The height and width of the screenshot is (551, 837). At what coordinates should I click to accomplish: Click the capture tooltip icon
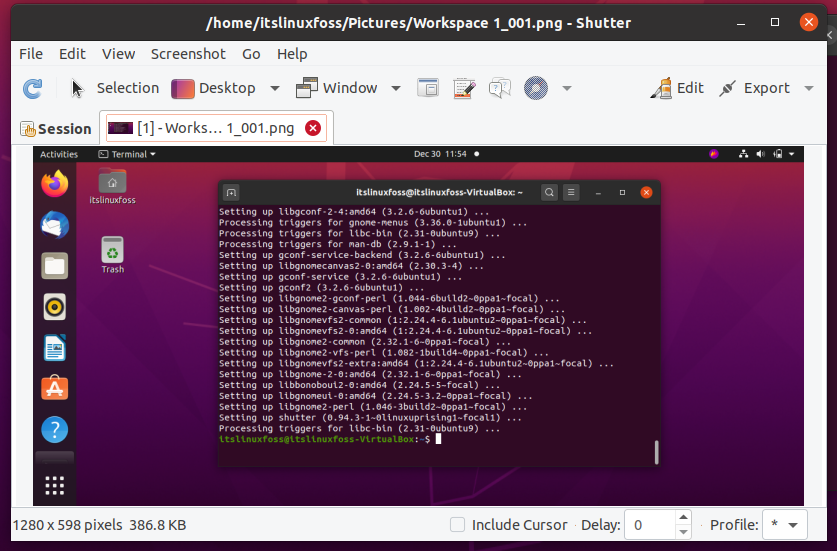point(500,88)
